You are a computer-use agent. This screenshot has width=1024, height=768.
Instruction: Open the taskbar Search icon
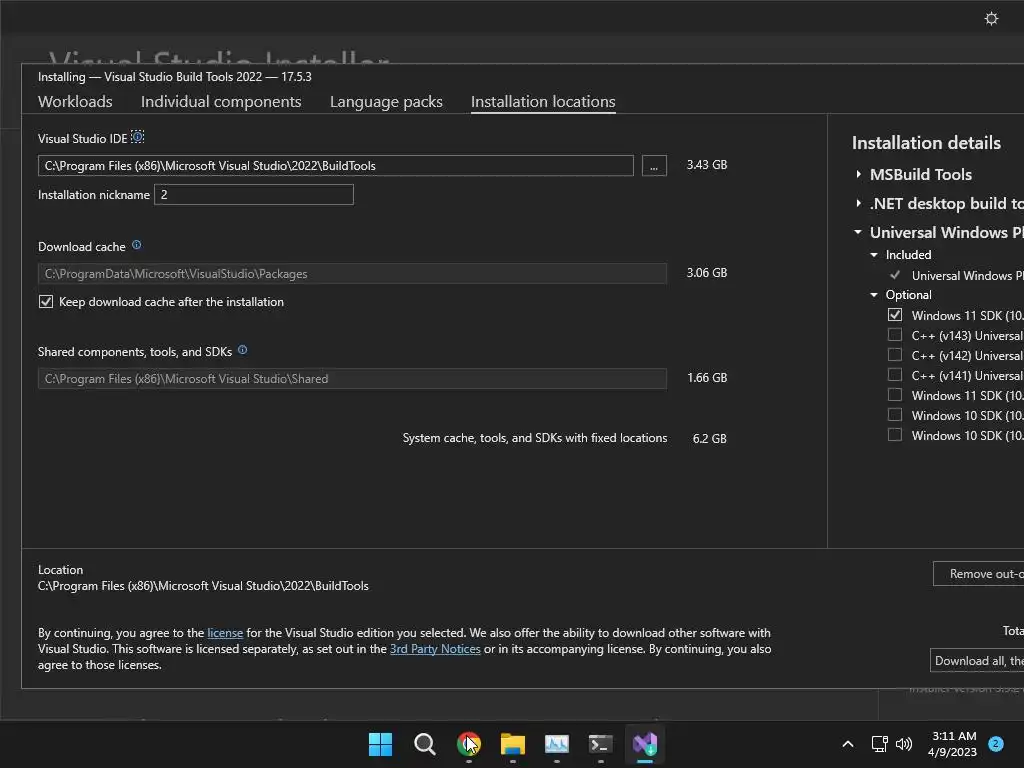(424, 744)
